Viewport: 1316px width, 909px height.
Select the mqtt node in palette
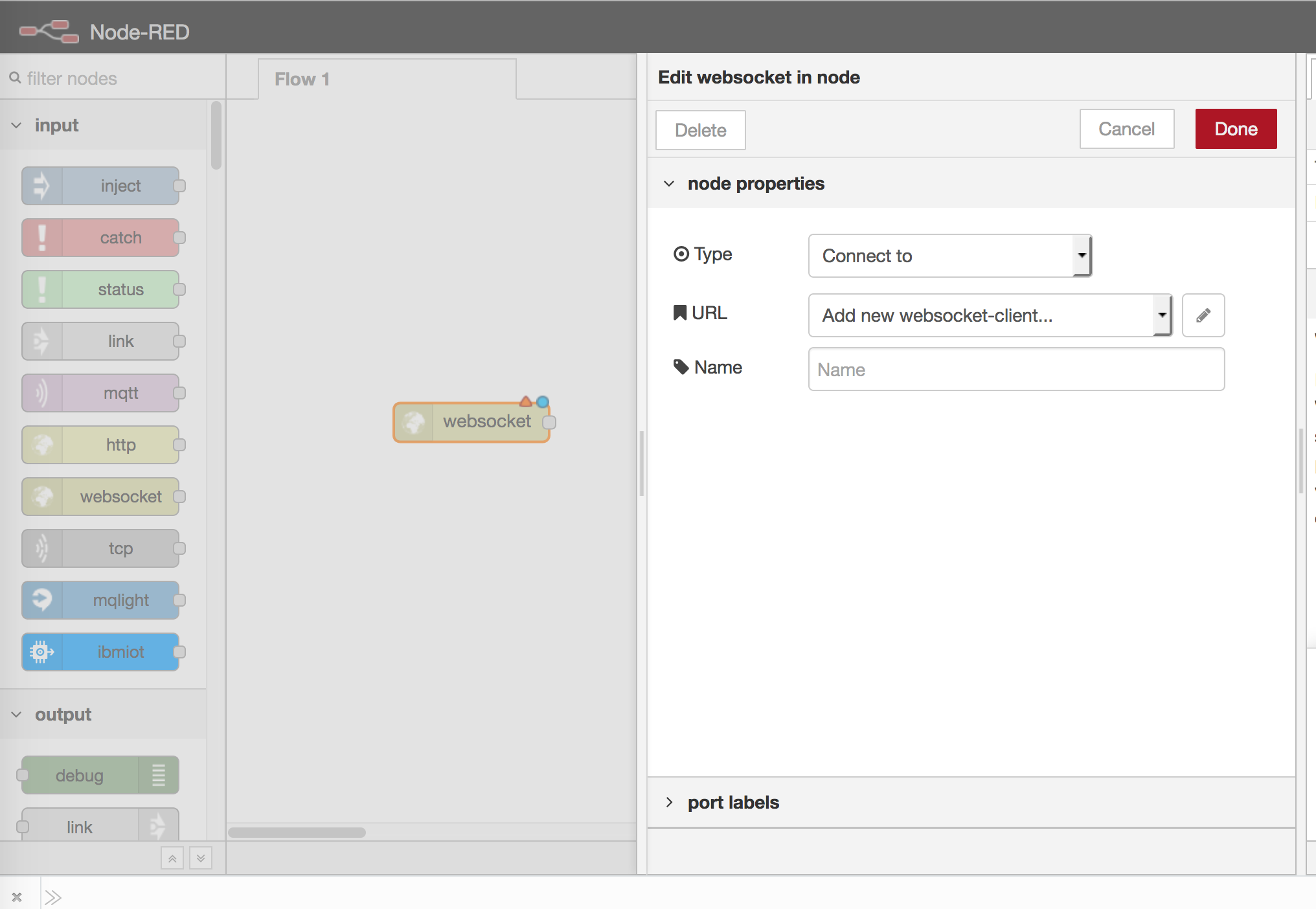(x=100, y=393)
